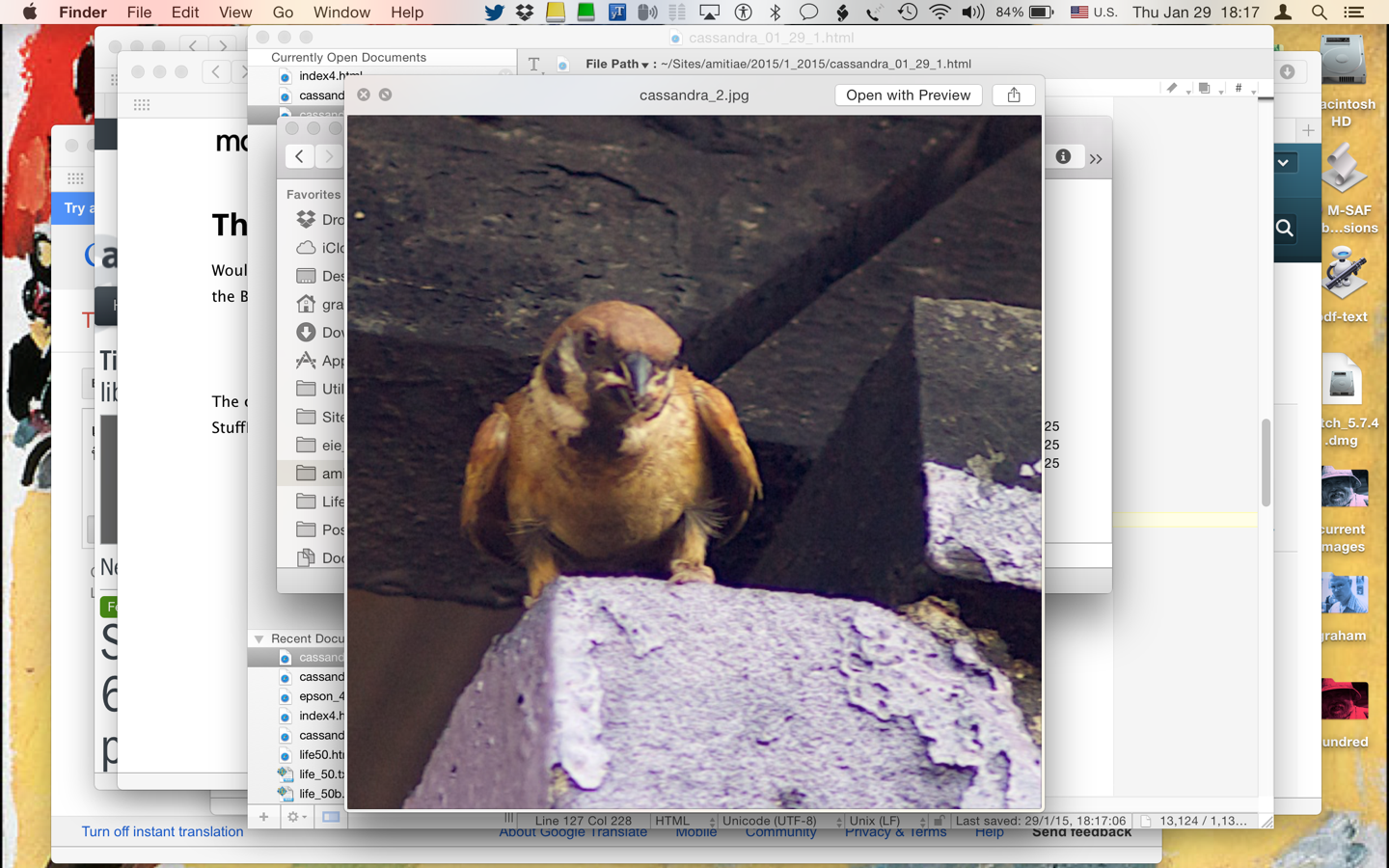Click the browser search magnifier icon
This screenshot has width=1389, height=868.
point(1285,229)
